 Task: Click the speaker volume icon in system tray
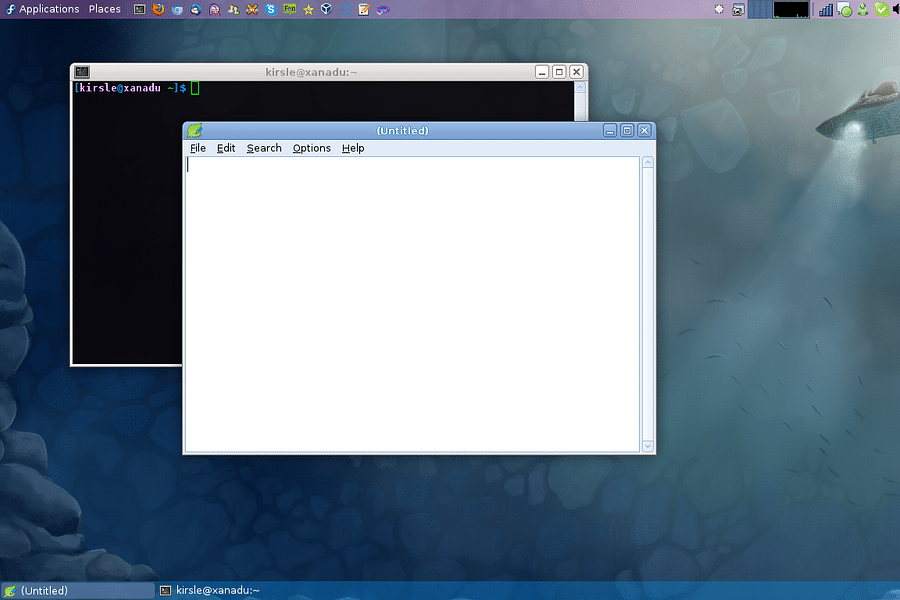pyautogui.click(x=897, y=9)
